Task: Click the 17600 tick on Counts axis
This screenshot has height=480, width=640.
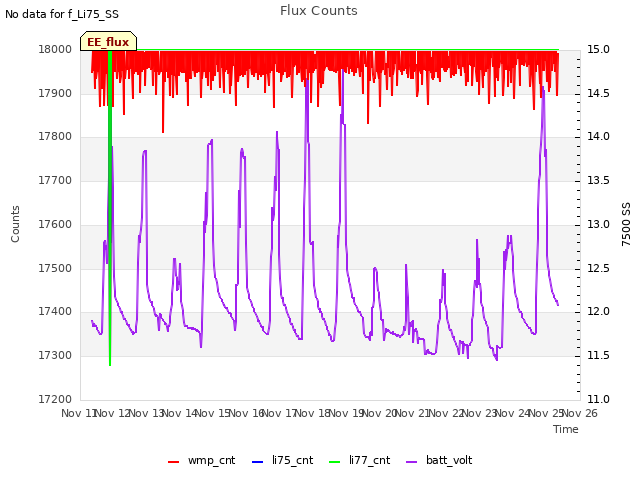Action: (55, 224)
